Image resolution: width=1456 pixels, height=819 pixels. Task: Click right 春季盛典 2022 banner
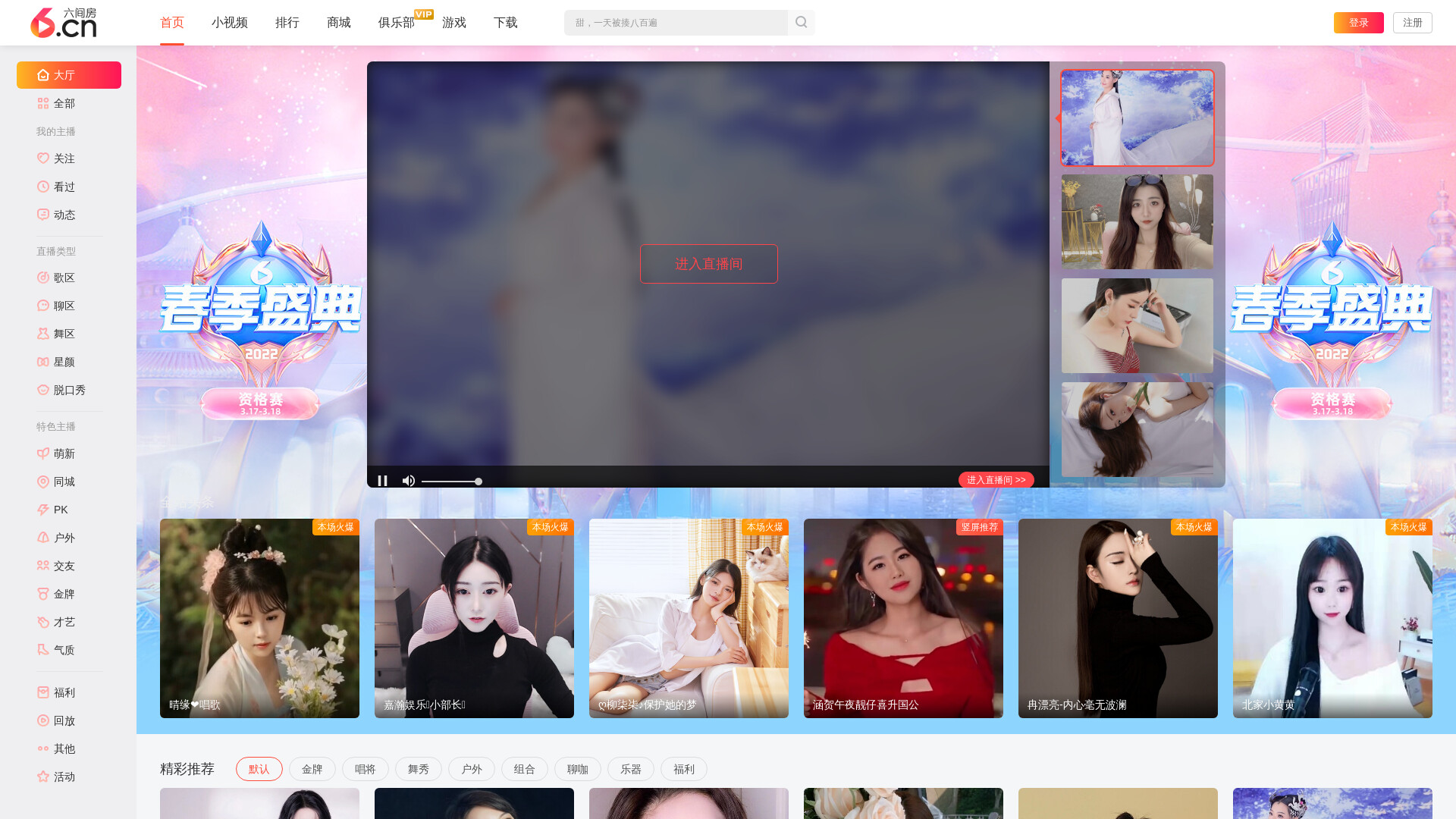1332,318
